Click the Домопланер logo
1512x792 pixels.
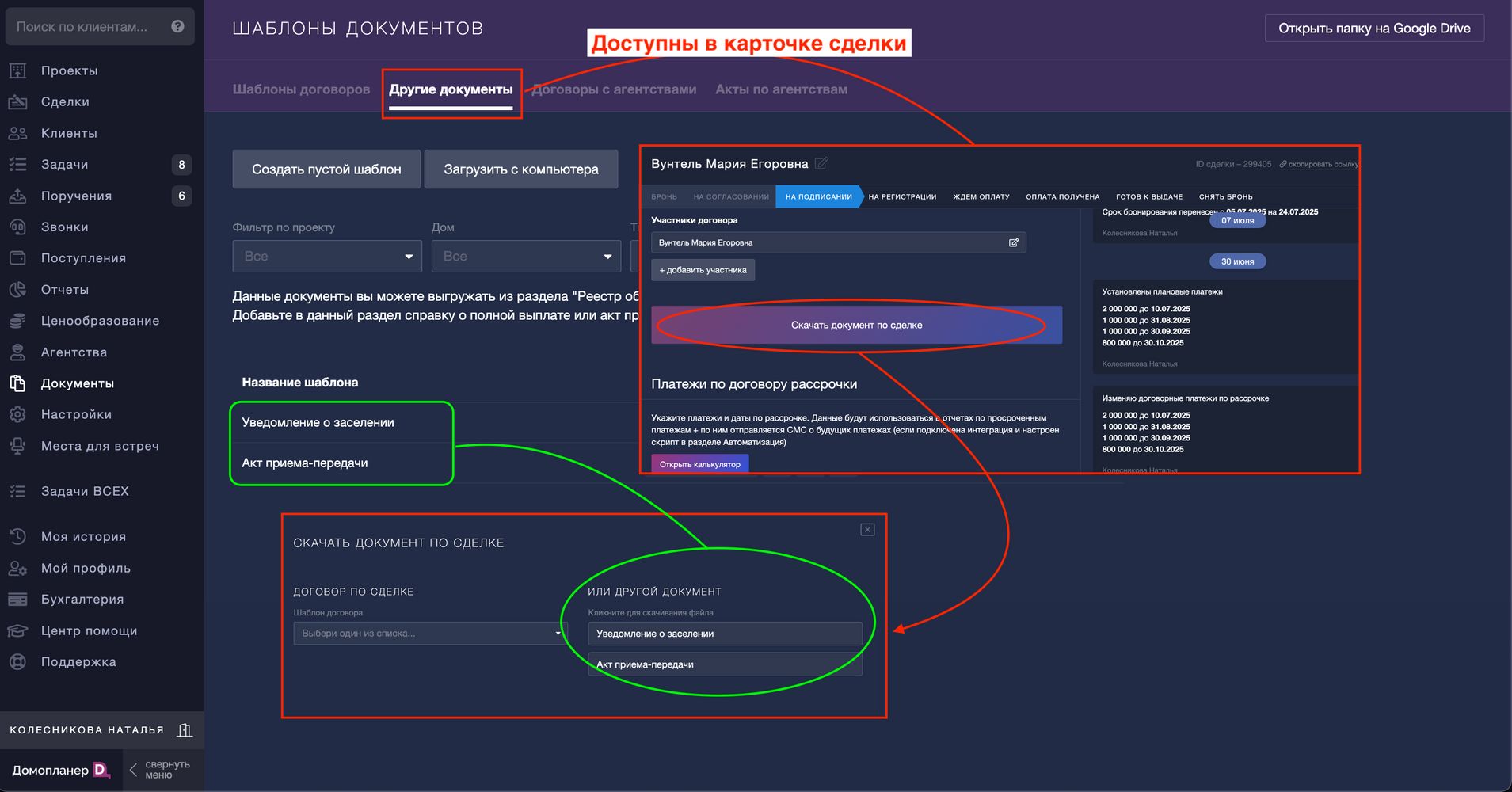point(61,770)
